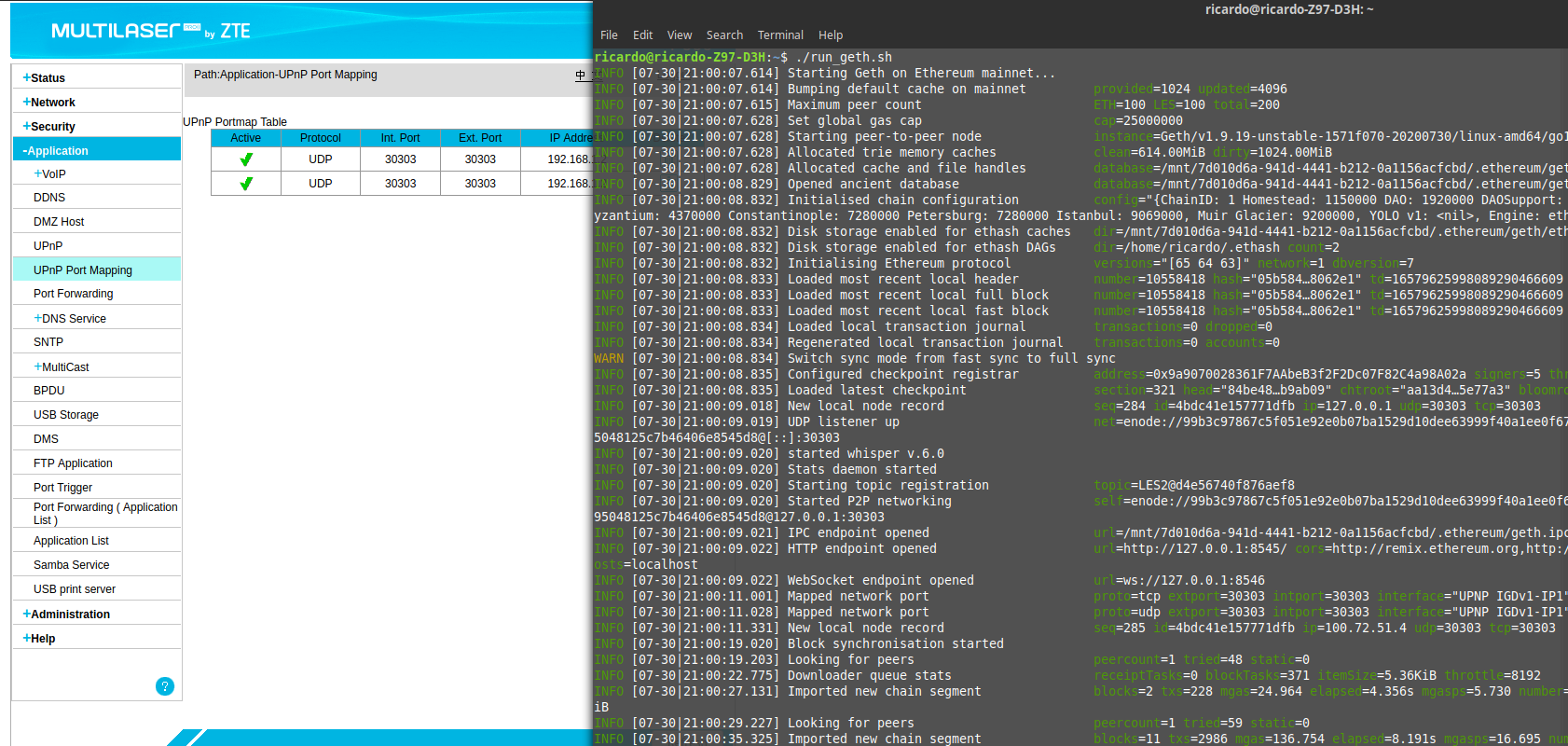The image size is (1568, 746).
Task: Open the terminal window Help menu
Action: 831,35
